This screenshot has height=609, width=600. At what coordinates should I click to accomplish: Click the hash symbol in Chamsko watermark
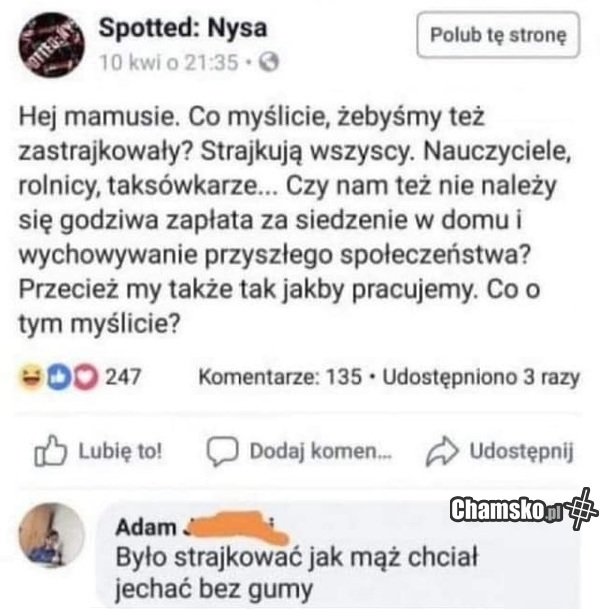[580, 508]
